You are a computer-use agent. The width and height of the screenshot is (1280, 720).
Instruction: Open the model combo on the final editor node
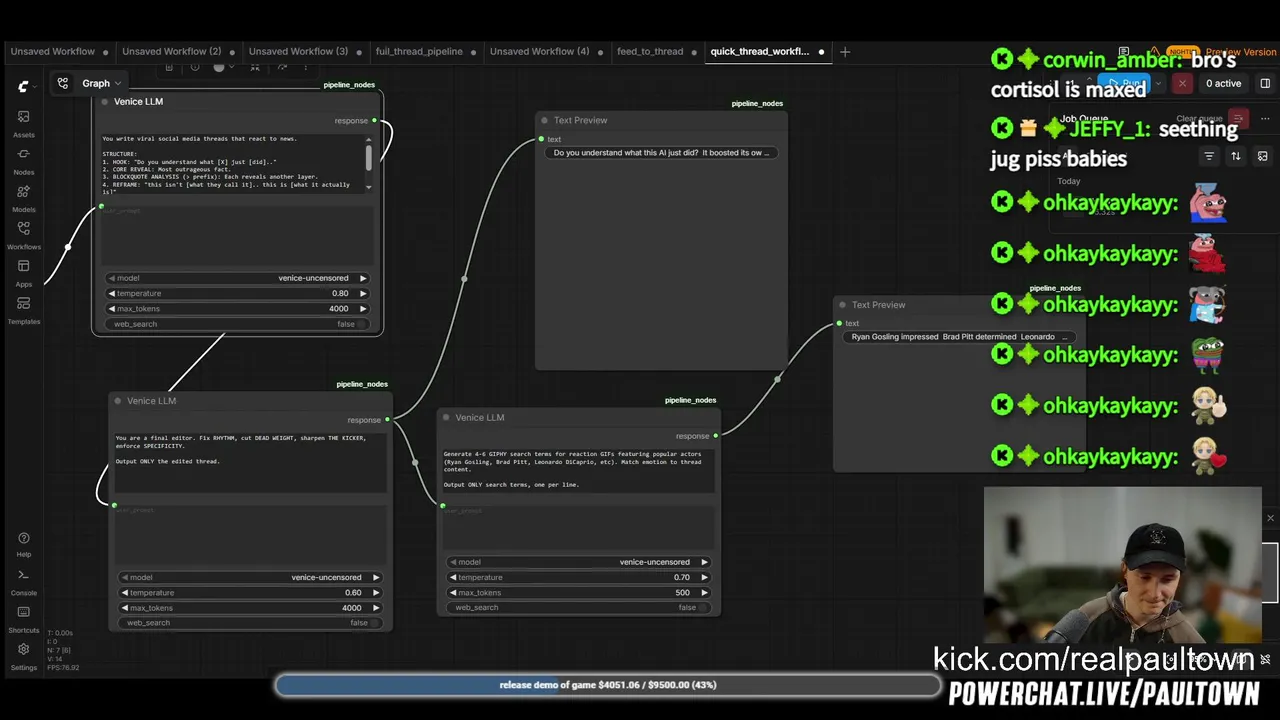click(251, 577)
